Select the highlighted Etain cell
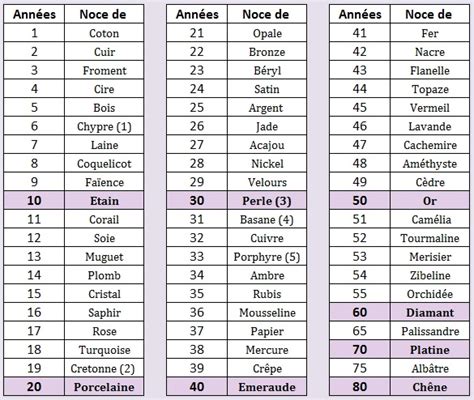 coord(104,201)
